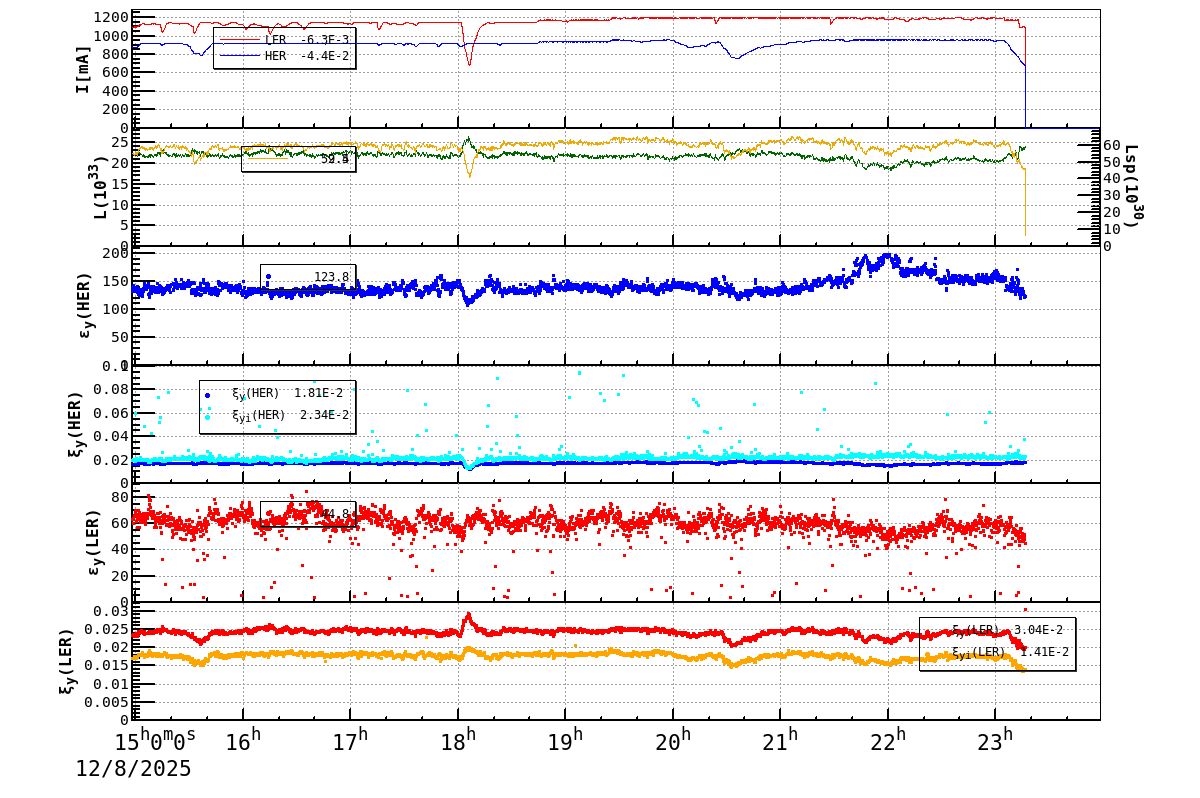Select the cyan ξyi(HER) legend marker

pyautogui.click(x=207, y=416)
